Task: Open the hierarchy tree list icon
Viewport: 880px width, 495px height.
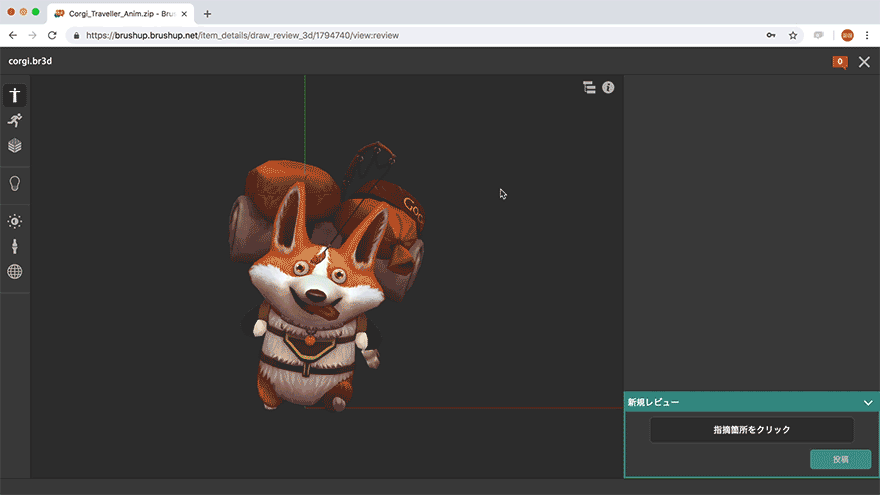Action: (x=589, y=88)
